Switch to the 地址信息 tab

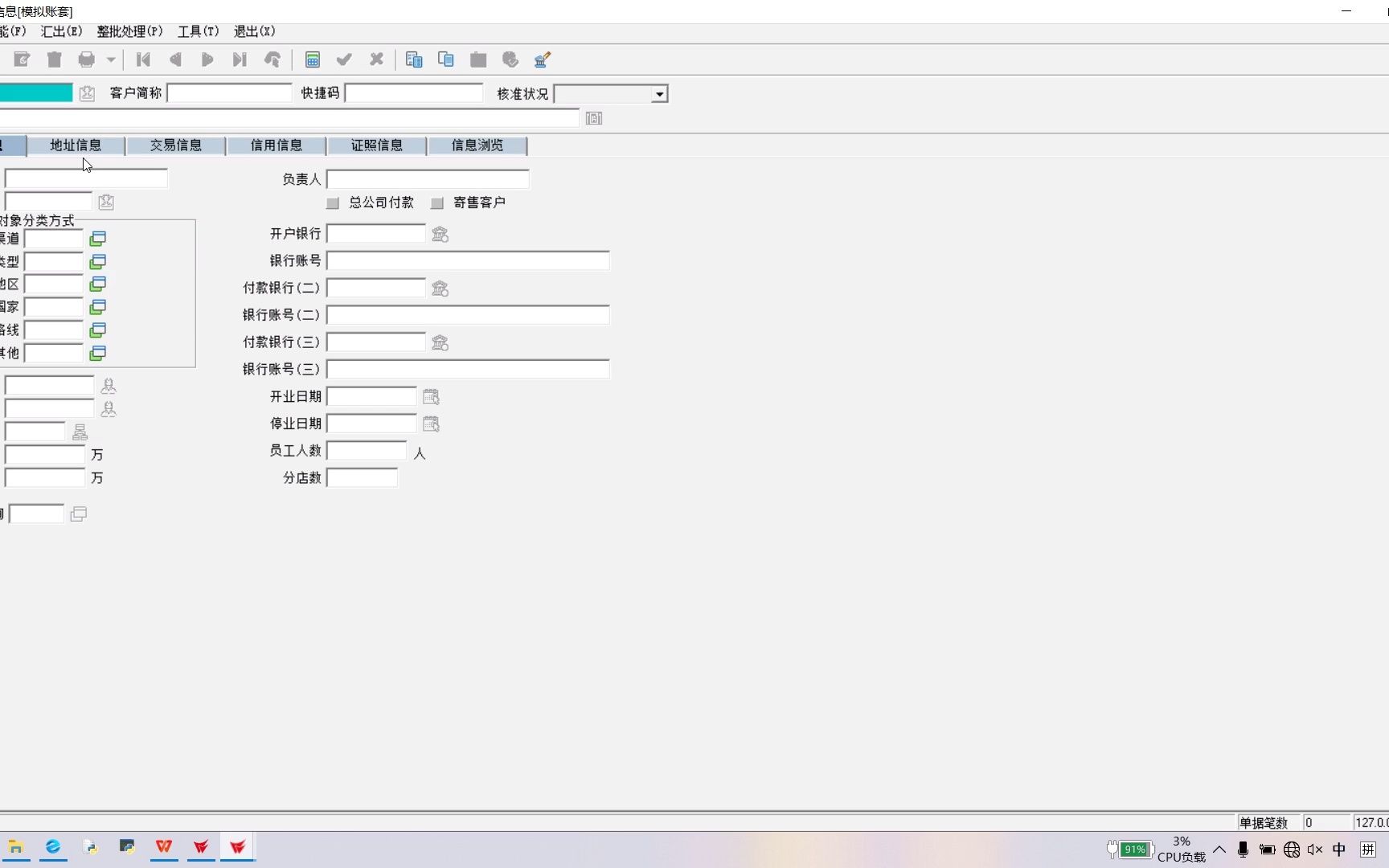76,145
